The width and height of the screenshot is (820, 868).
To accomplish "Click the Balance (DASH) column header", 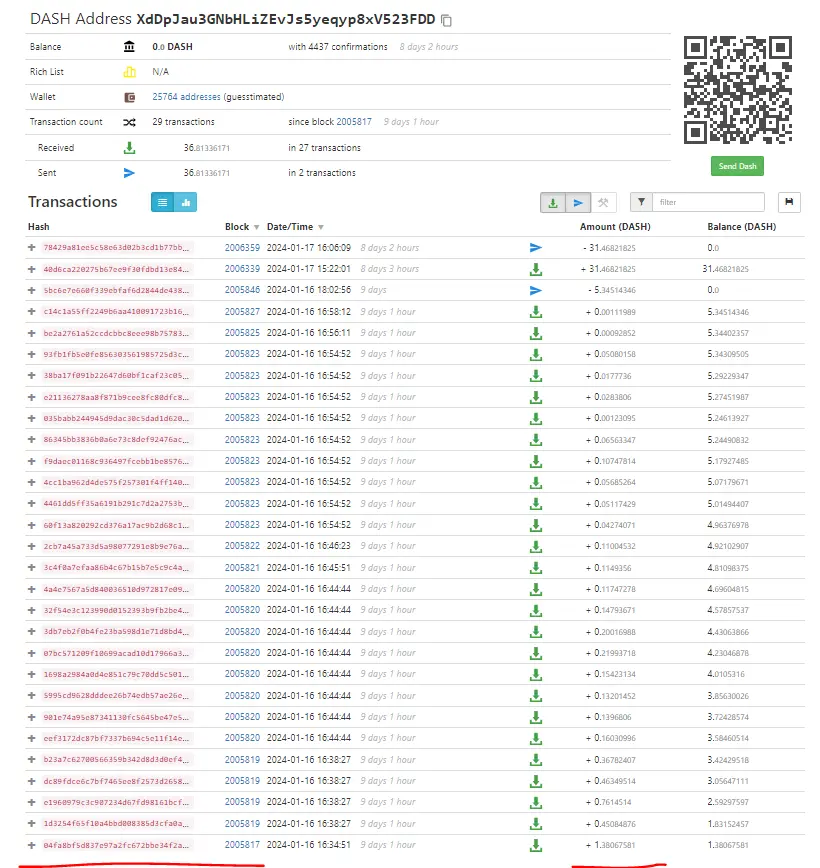I will [741, 227].
